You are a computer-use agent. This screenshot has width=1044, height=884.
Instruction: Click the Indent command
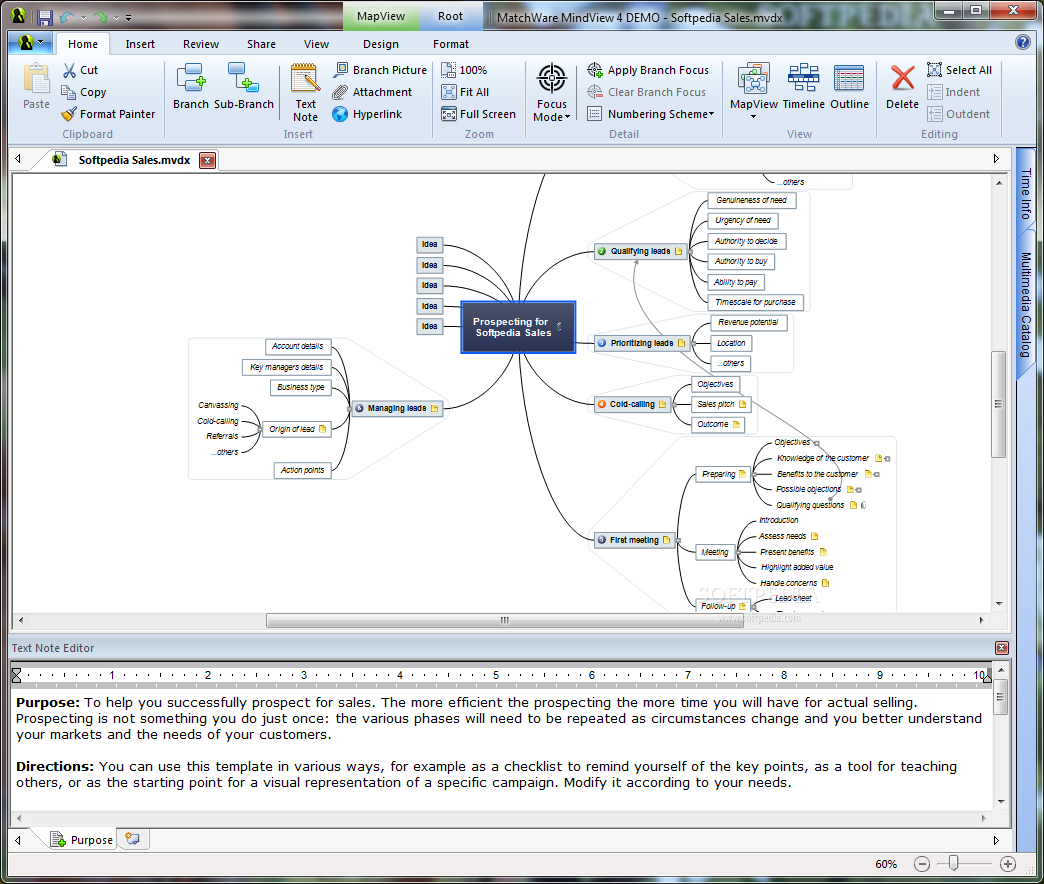953,92
